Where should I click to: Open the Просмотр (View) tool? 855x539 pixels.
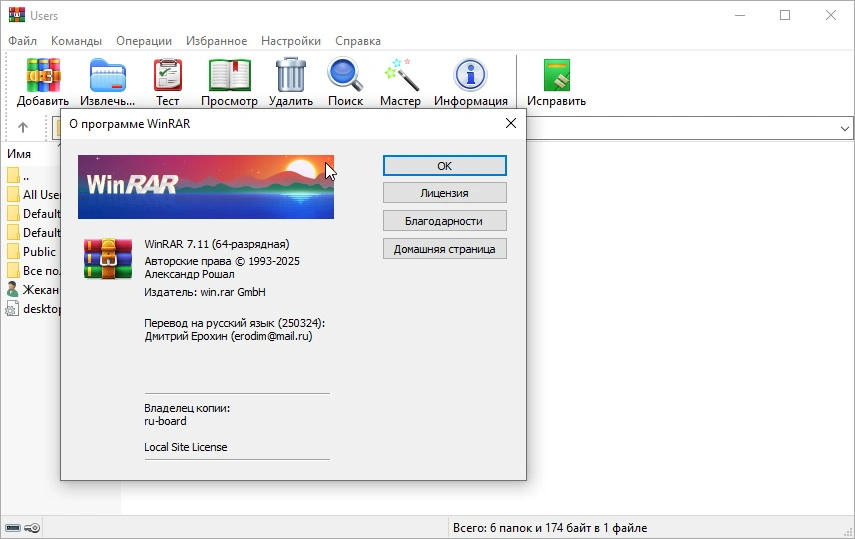[x=229, y=82]
